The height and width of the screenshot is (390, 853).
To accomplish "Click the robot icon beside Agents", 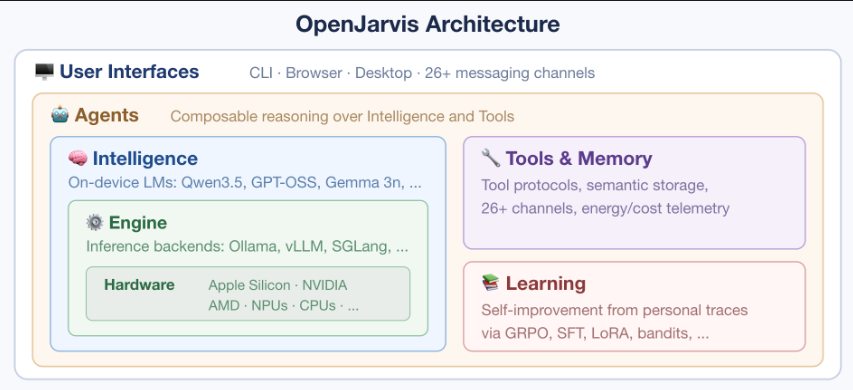I will pyautogui.click(x=60, y=115).
